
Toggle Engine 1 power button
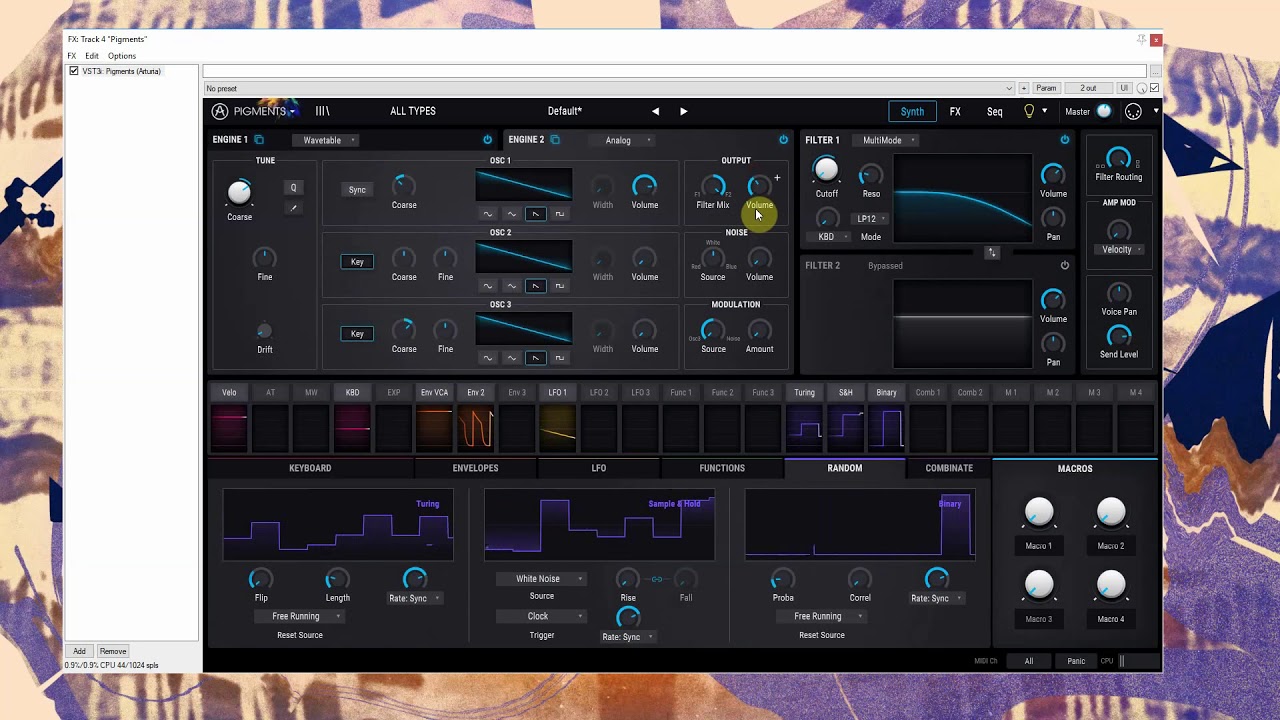point(487,140)
